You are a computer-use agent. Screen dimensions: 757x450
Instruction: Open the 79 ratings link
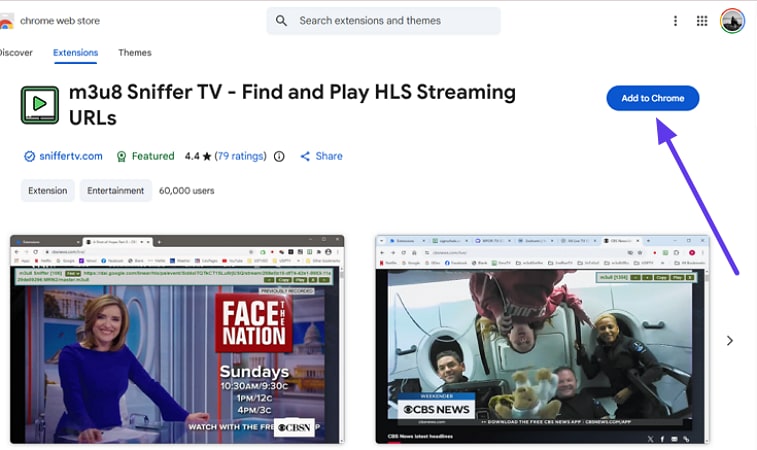point(240,156)
